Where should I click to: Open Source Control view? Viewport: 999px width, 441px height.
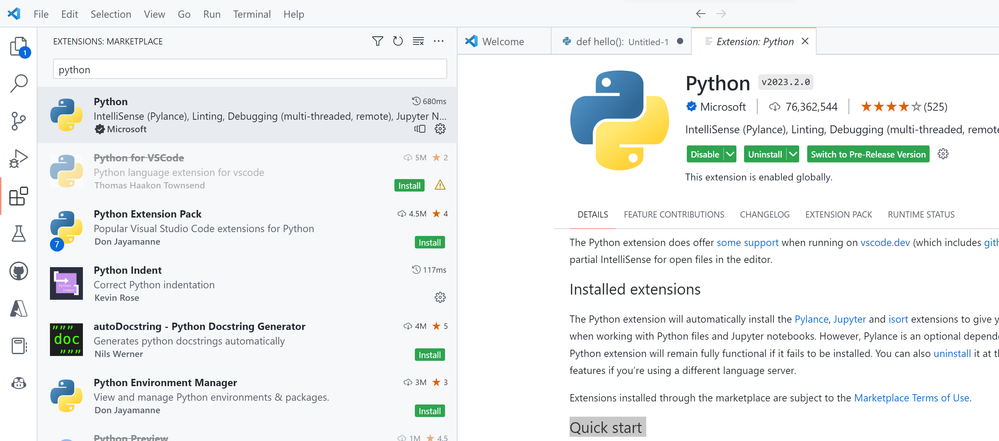18,120
